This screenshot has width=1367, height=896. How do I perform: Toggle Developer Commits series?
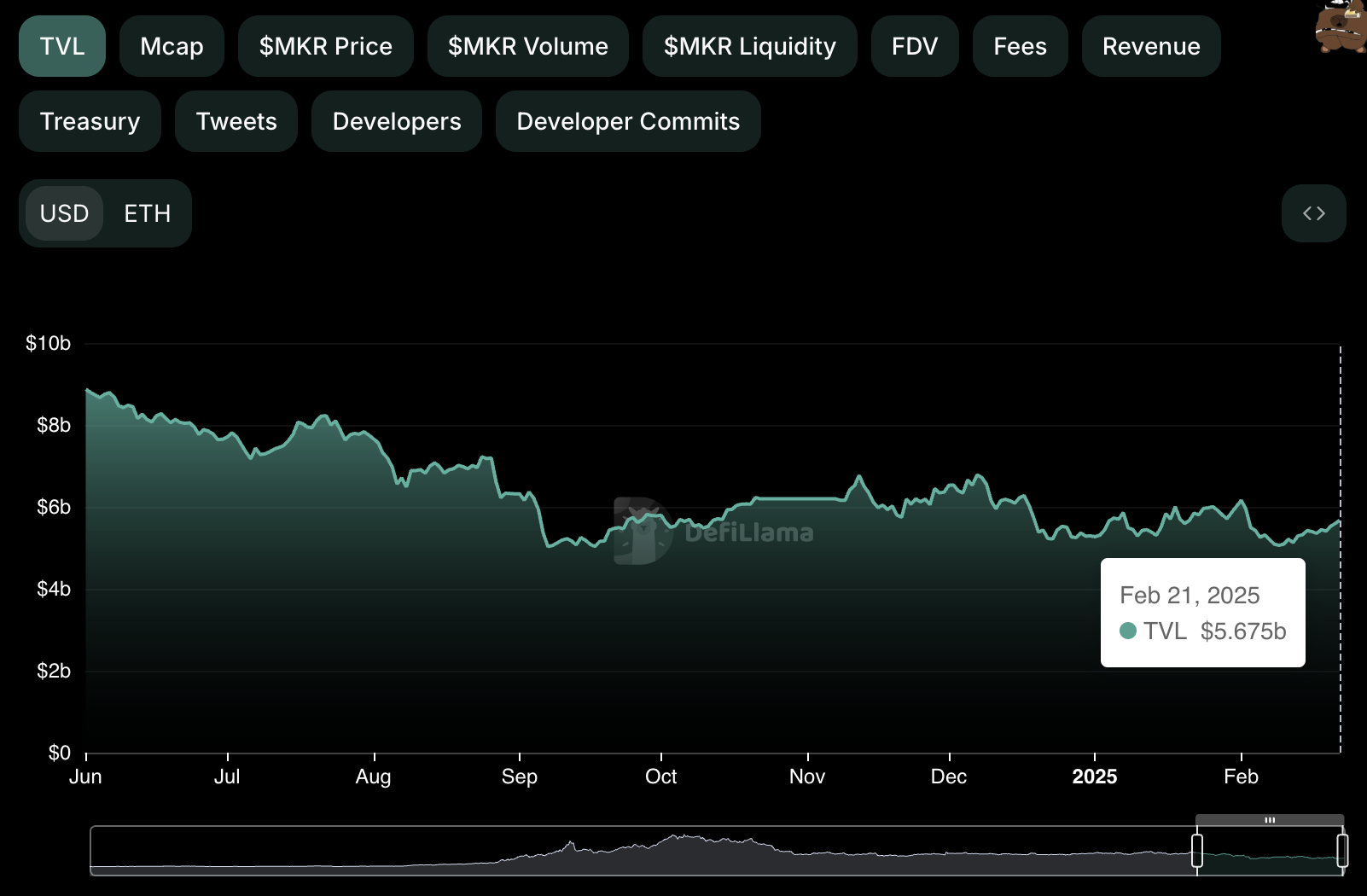(628, 121)
